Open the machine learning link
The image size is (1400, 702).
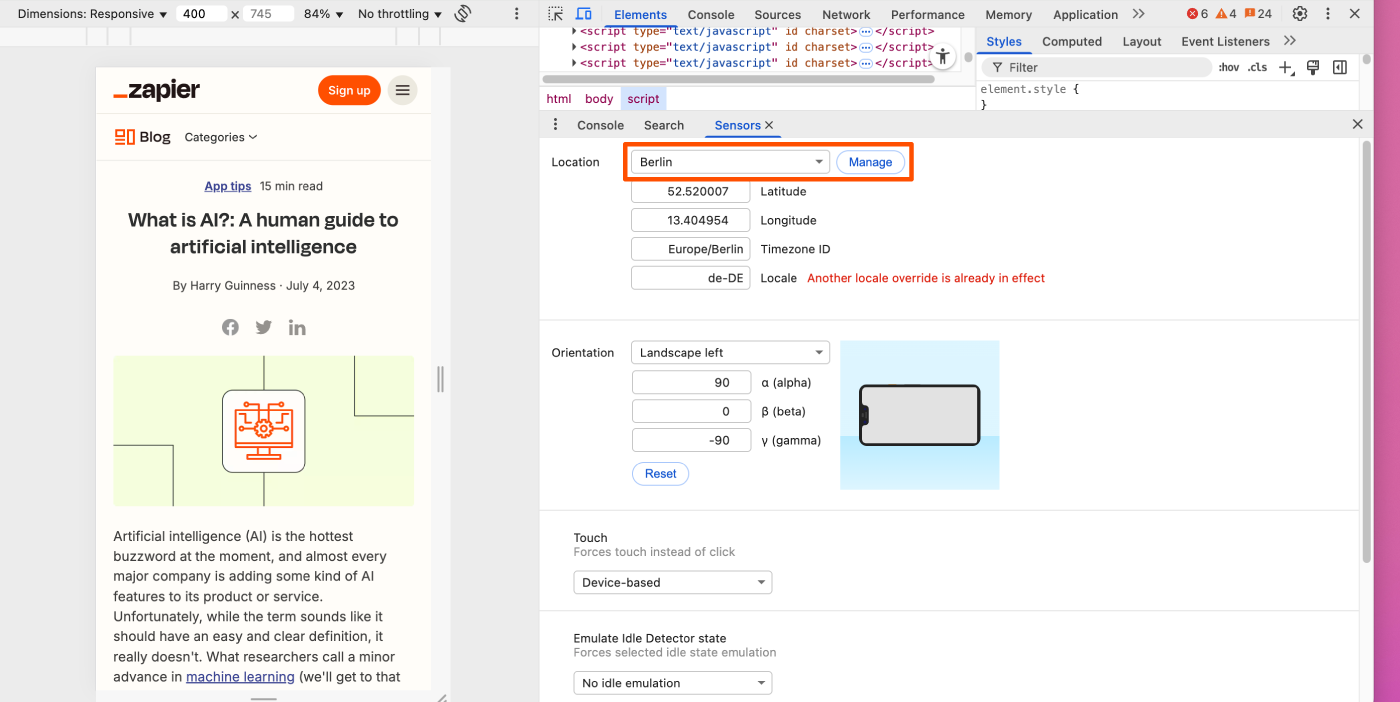click(x=240, y=677)
